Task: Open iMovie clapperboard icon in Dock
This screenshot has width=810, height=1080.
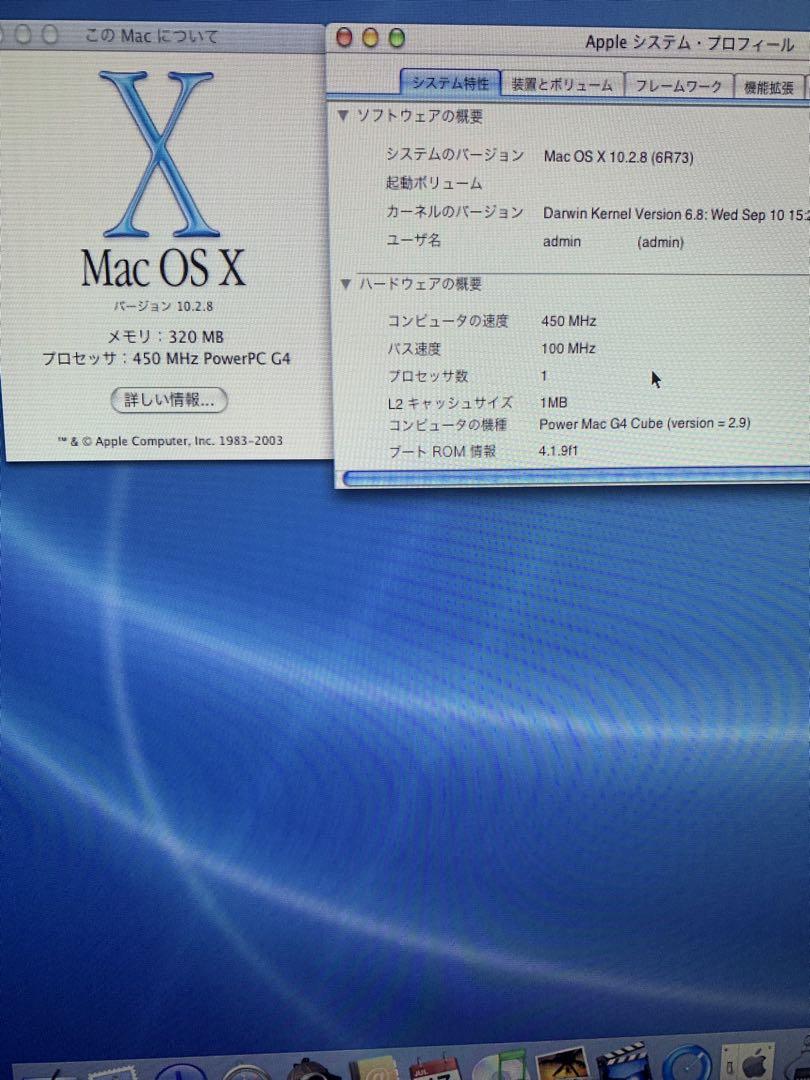Action: 625,1061
